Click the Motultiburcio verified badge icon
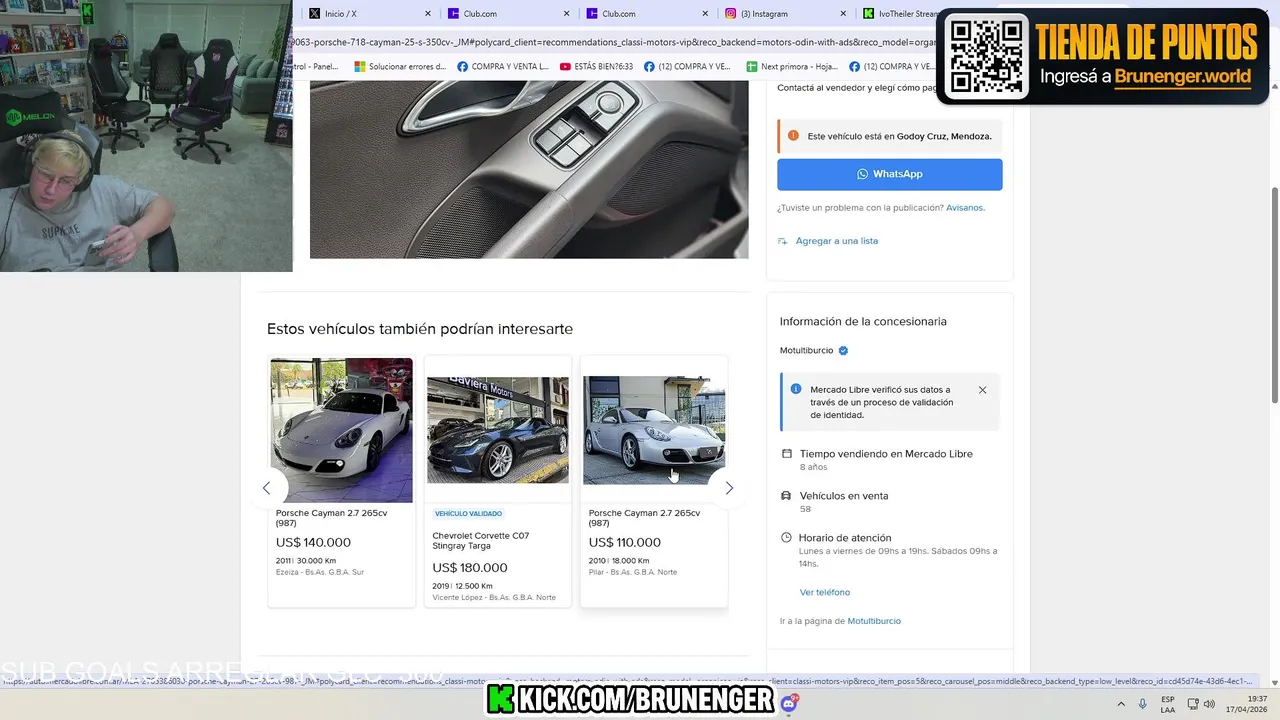The image size is (1280, 720). click(x=843, y=351)
